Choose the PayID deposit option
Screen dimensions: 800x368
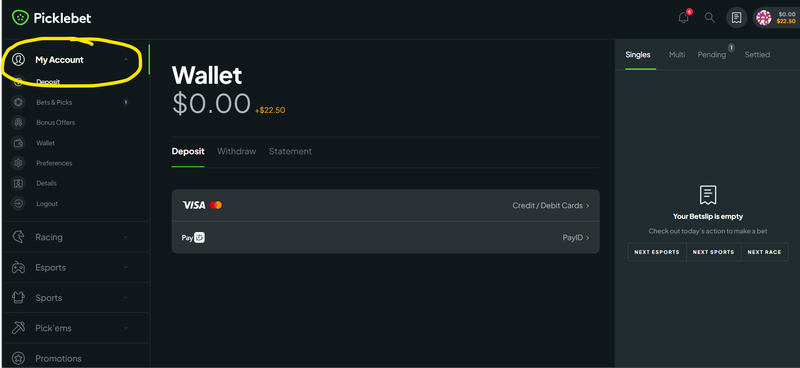tap(386, 237)
